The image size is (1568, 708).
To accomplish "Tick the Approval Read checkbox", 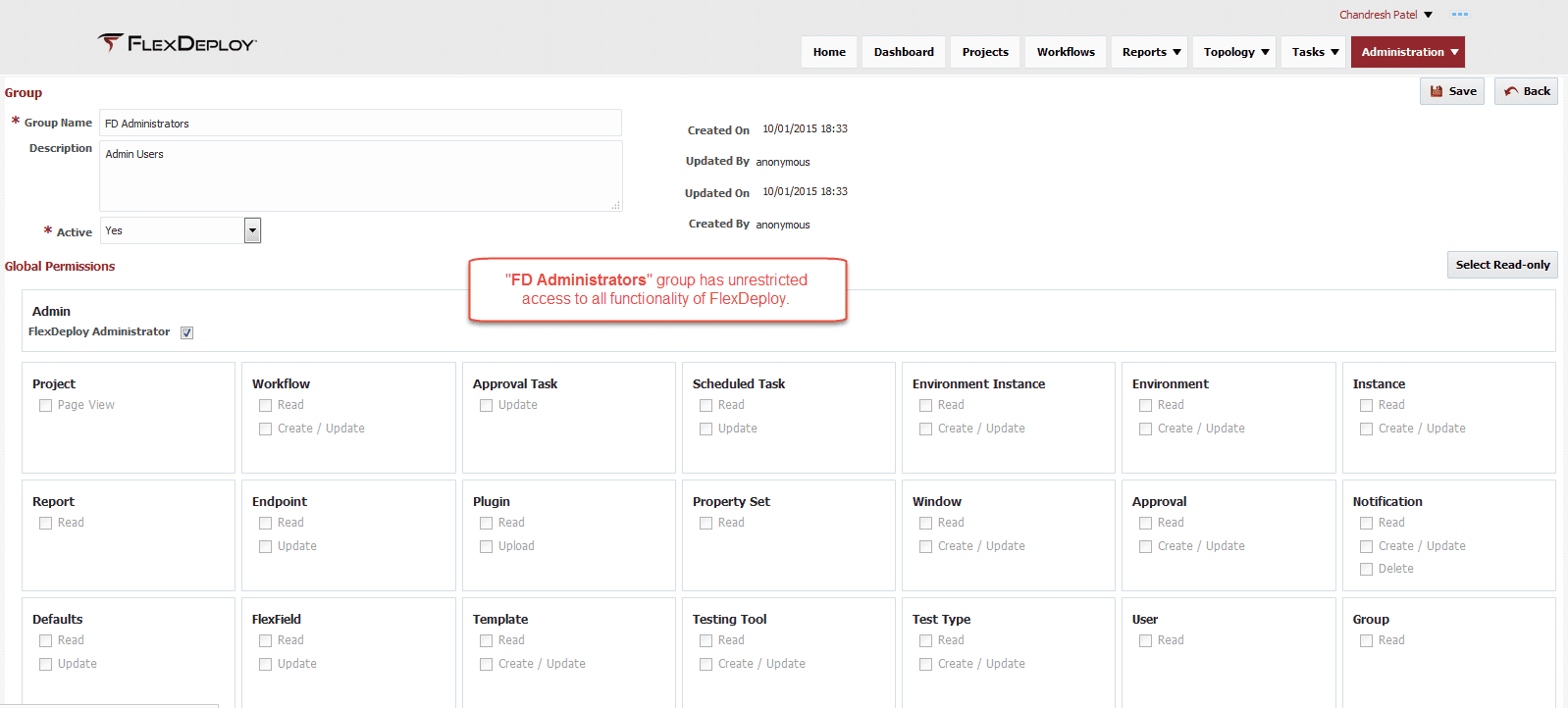I will (x=1145, y=523).
